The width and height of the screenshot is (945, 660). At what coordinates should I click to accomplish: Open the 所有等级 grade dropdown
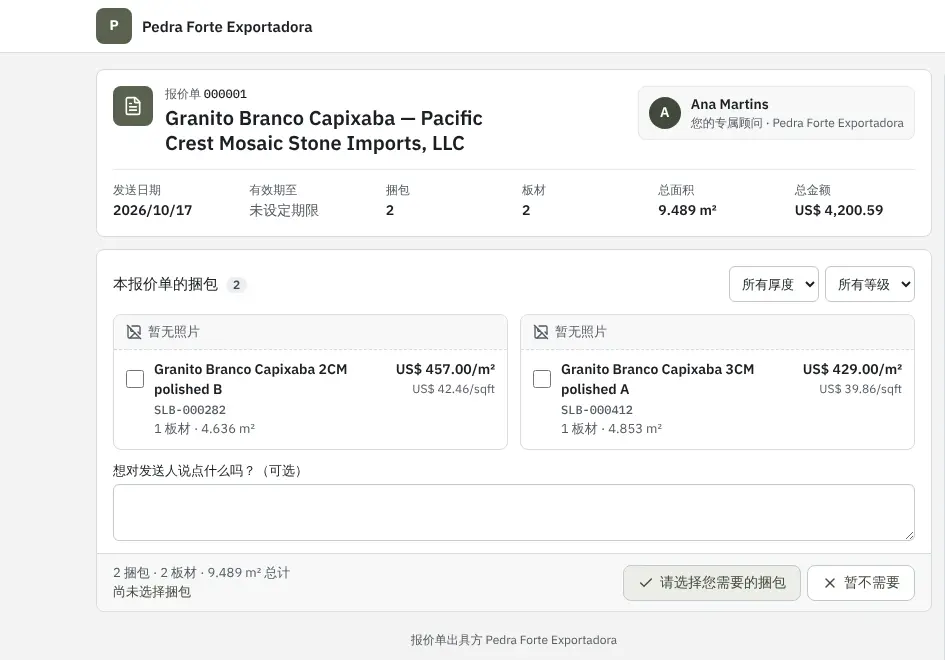(x=870, y=284)
